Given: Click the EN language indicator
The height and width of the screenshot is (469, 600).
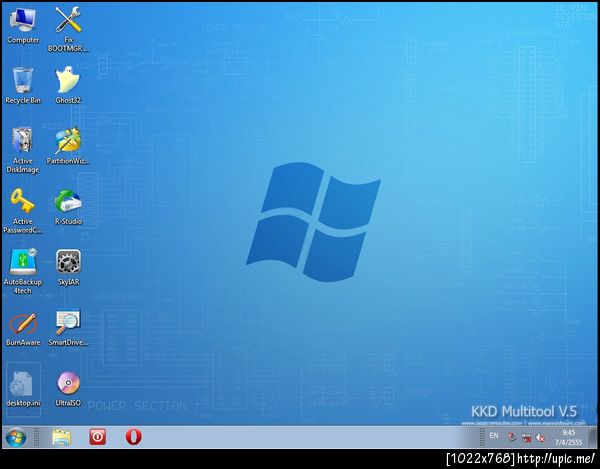Looking at the screenshot, I should click(x=494, y=436).
